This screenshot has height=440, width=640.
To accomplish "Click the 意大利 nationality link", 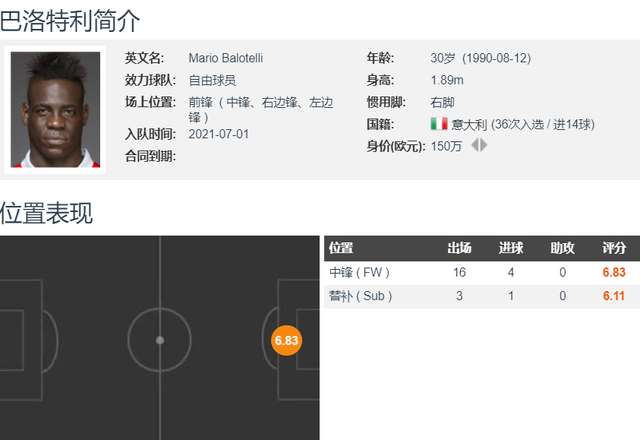I will click(x=469, y=124).
